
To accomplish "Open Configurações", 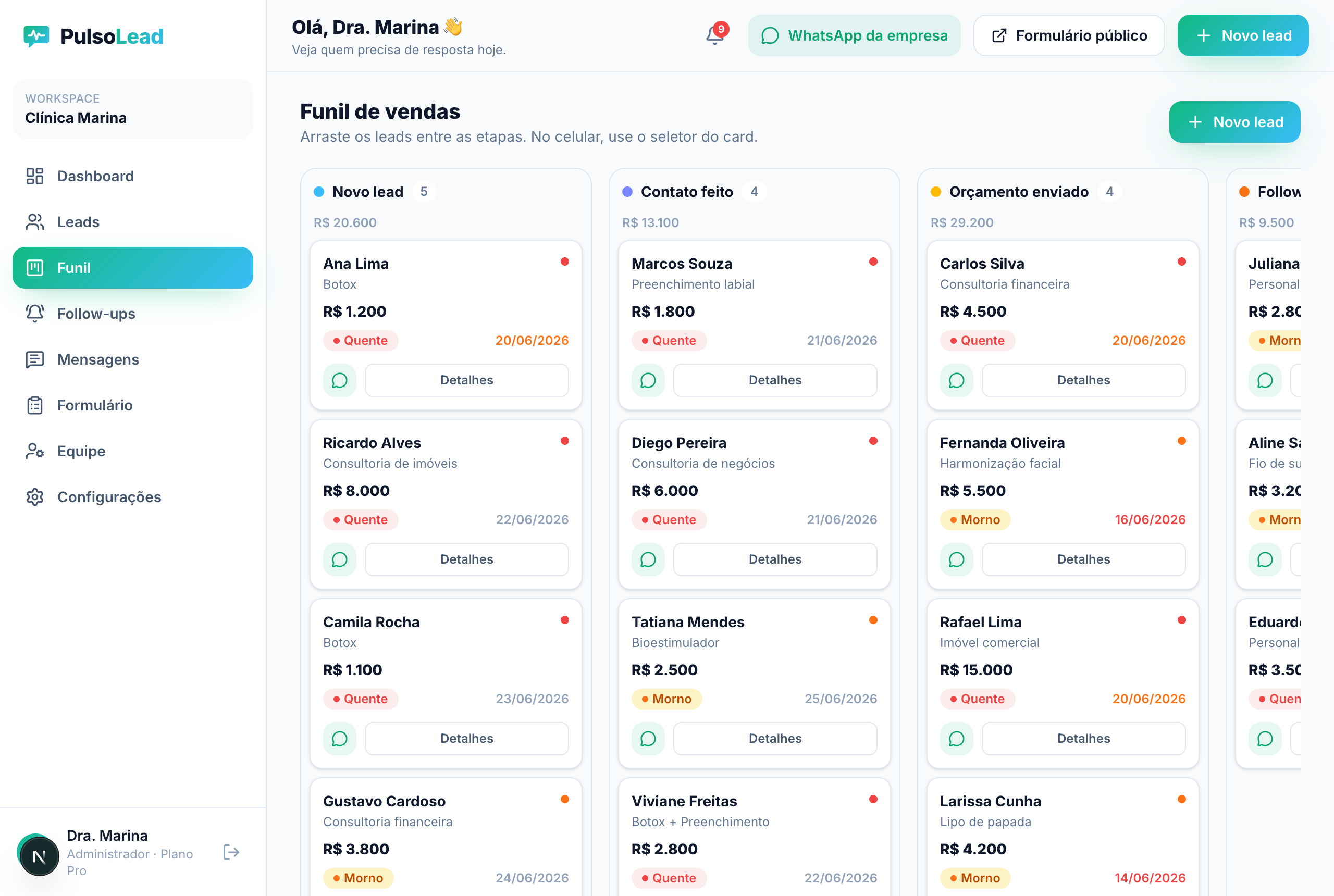I will click(132, 497).
